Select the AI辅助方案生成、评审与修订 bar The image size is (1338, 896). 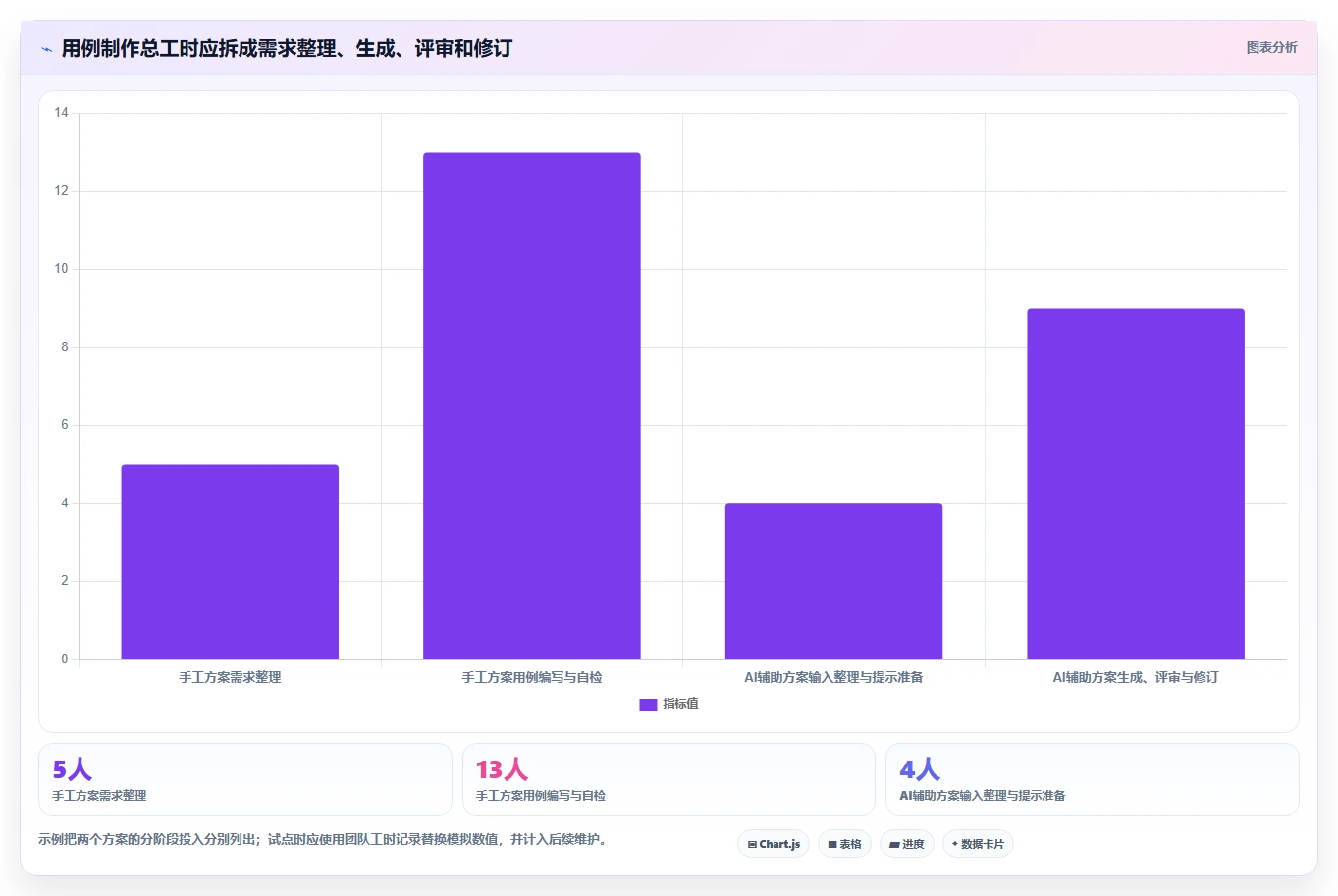pyautogui.click(x=1136, y=484)
